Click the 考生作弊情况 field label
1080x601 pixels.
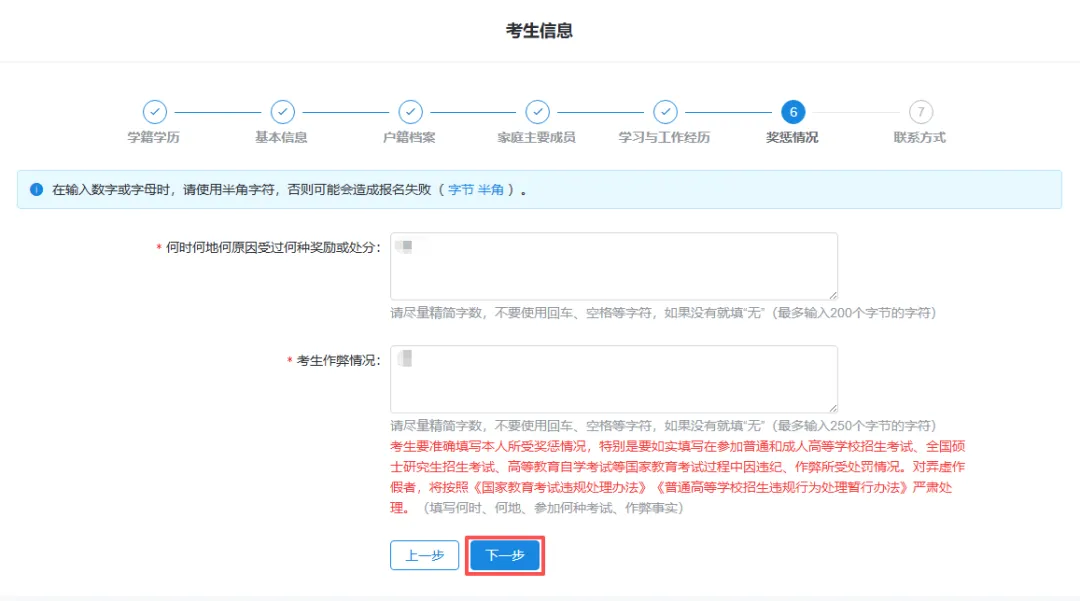338,361
